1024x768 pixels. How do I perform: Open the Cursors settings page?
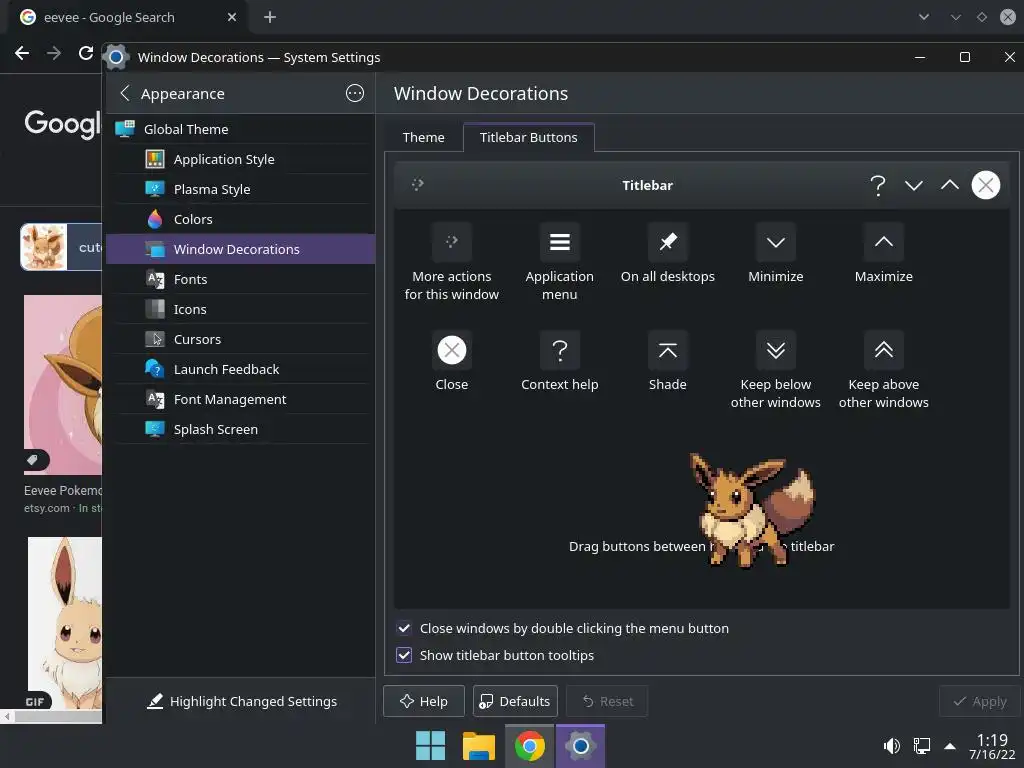click(x=240, y=340)
